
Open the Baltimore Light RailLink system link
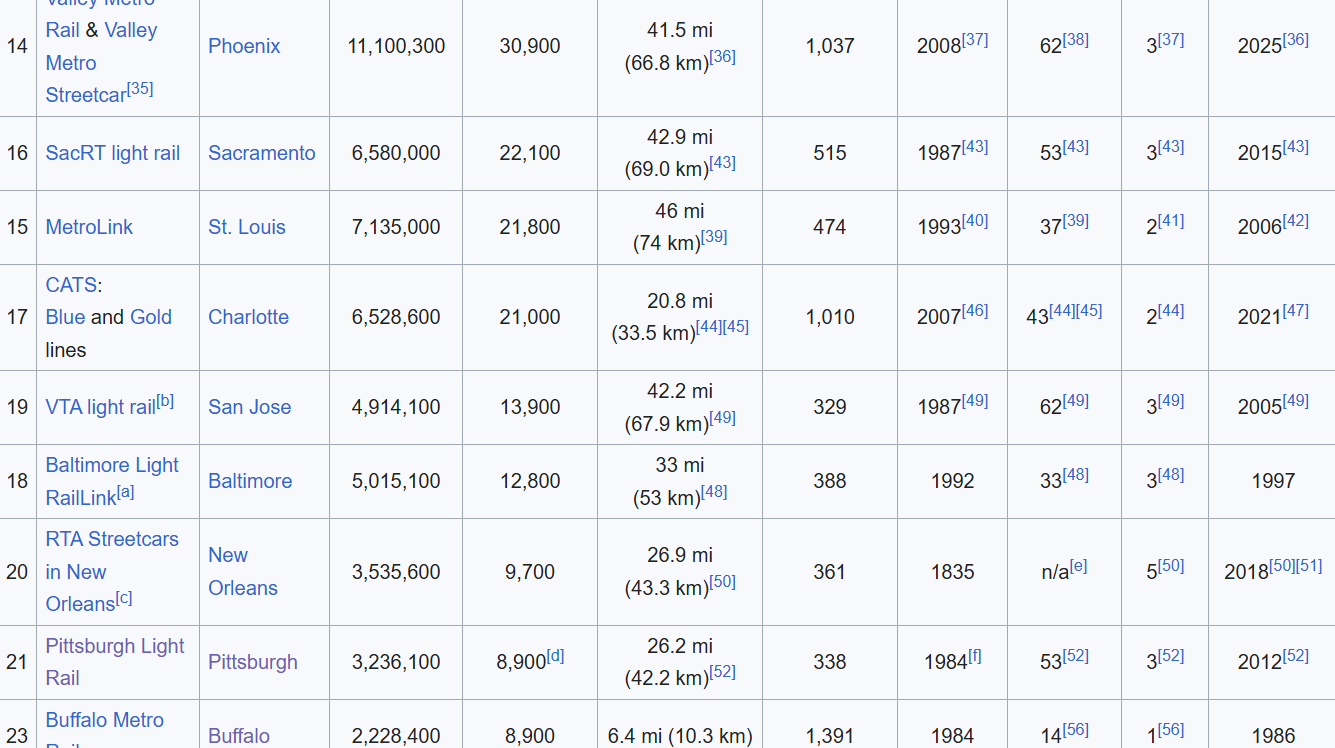click(112, 481)
